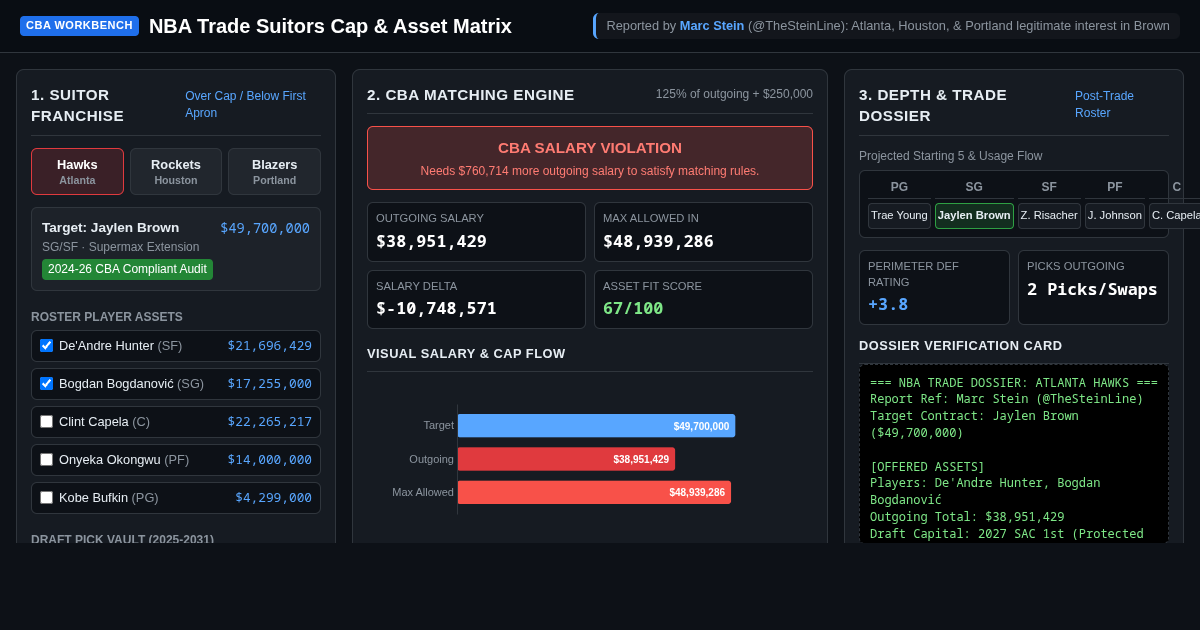The height and width of the screenshot is (630, 1200).
Task: Uncheck De'Andre Hunter checkbox
Action: (46, 346)
